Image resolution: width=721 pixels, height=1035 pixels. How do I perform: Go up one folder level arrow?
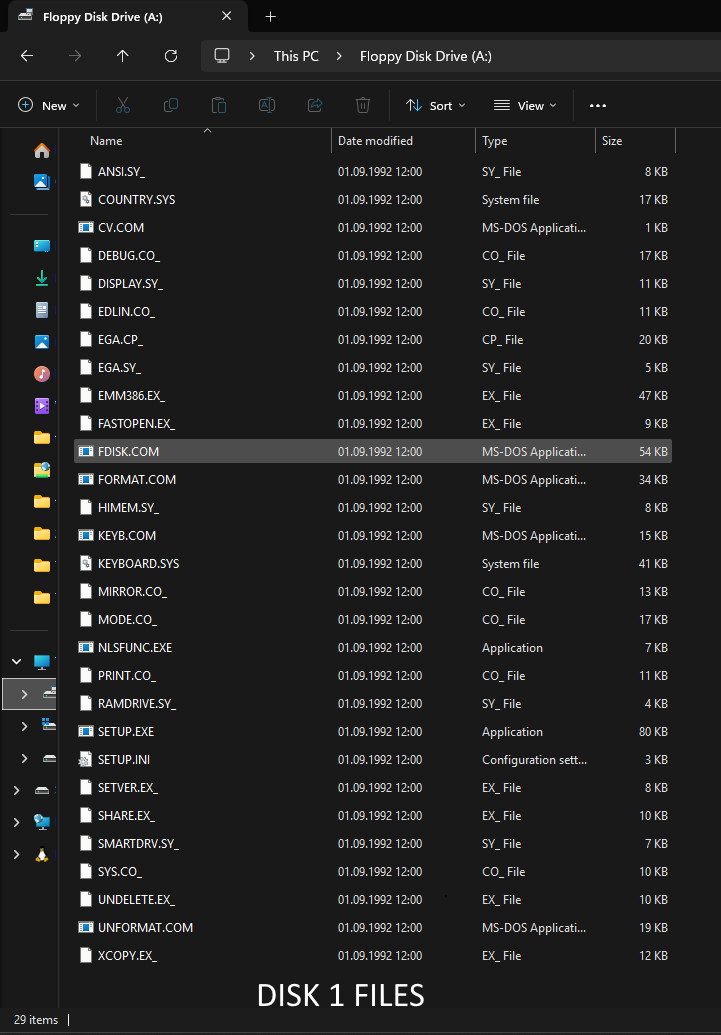click(x=123, y=56)
